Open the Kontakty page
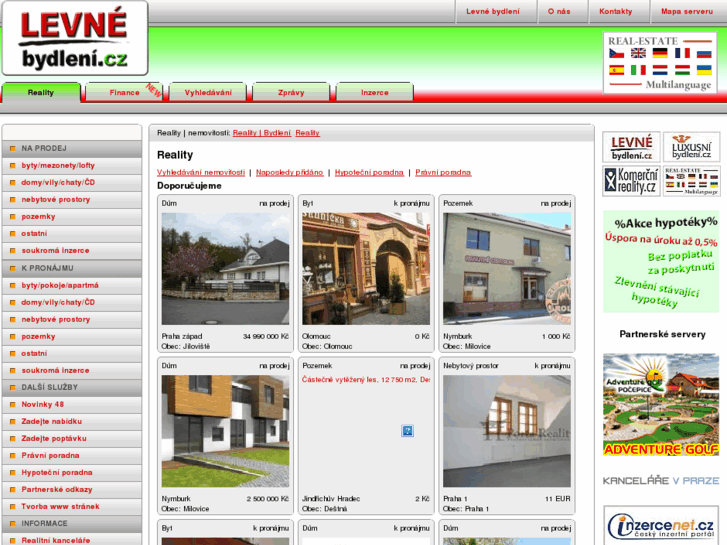Viewport: 727px width, 545px height. (615, 11)
